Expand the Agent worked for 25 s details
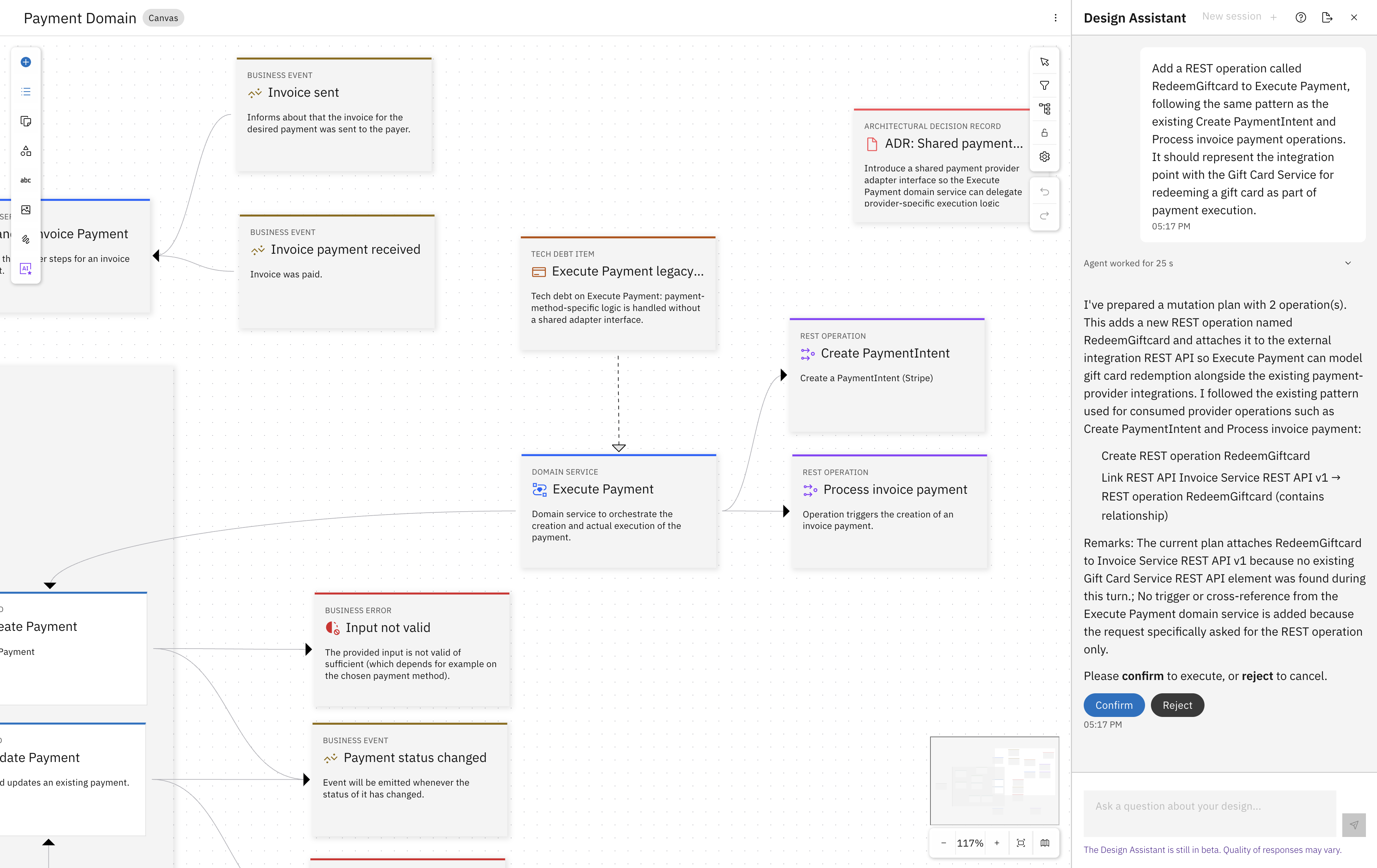Image resolution: width=1377 pixels, height=868 pixels. coord(1348,263)
